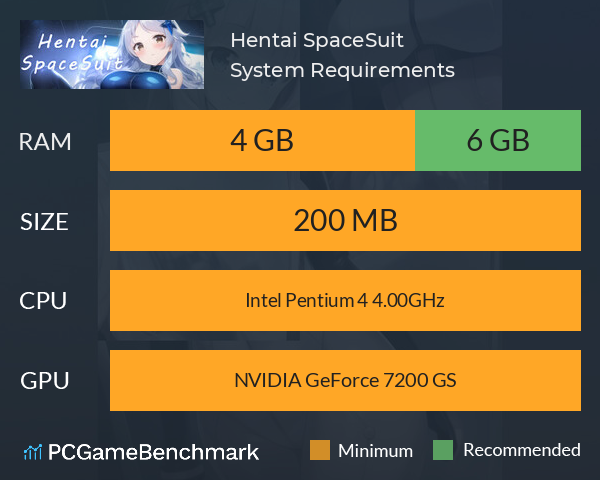This screenshot has width=600, height=480.
Task: Click the anime character face in thumbnail
Action: point(151,46)
